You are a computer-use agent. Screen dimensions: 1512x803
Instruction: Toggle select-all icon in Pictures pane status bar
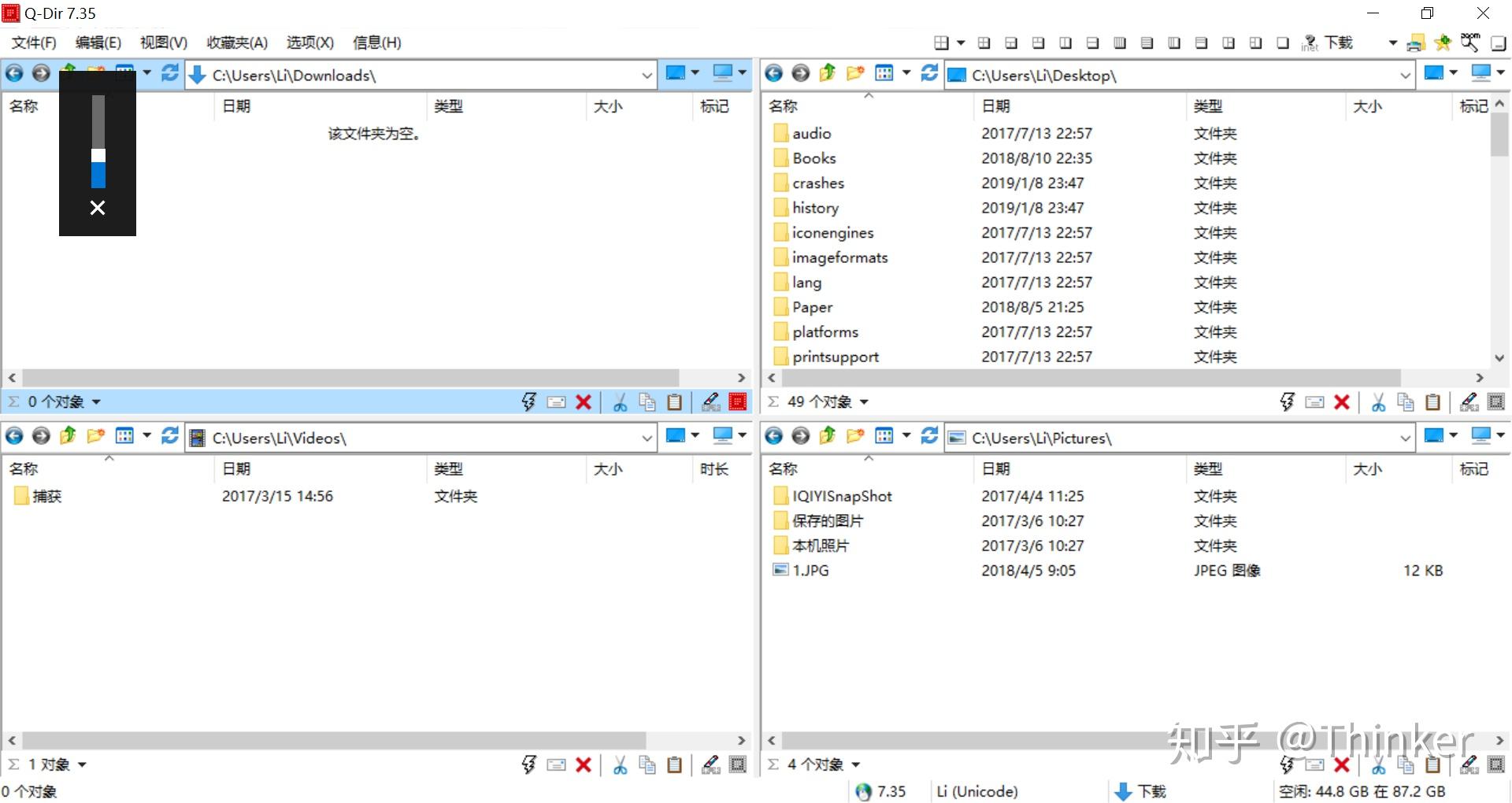pyautogui.click(x=1496, y=764)
